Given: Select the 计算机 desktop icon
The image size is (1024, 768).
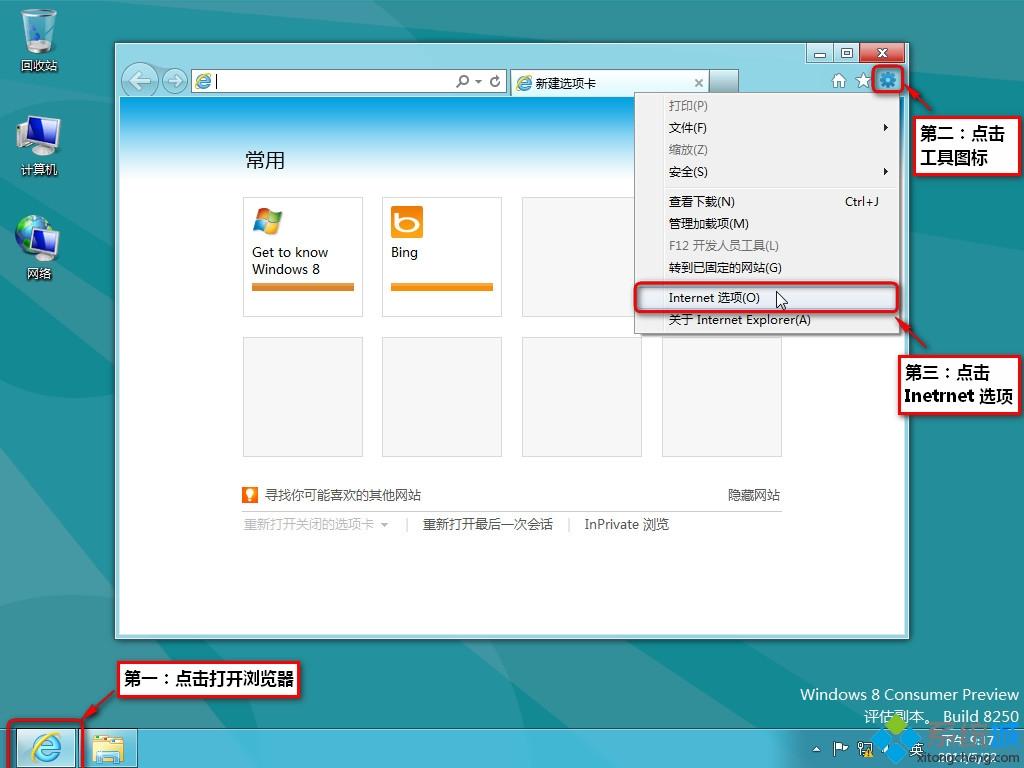Looking at the screenshot, I should (x=39, y=146).
